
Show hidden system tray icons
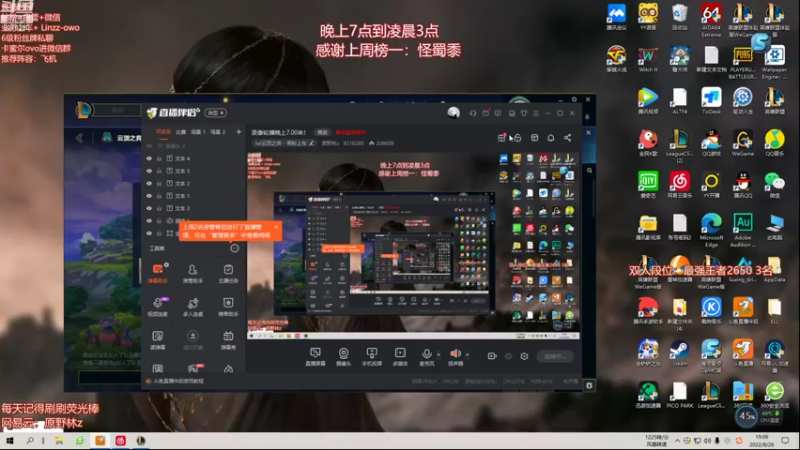677,441
